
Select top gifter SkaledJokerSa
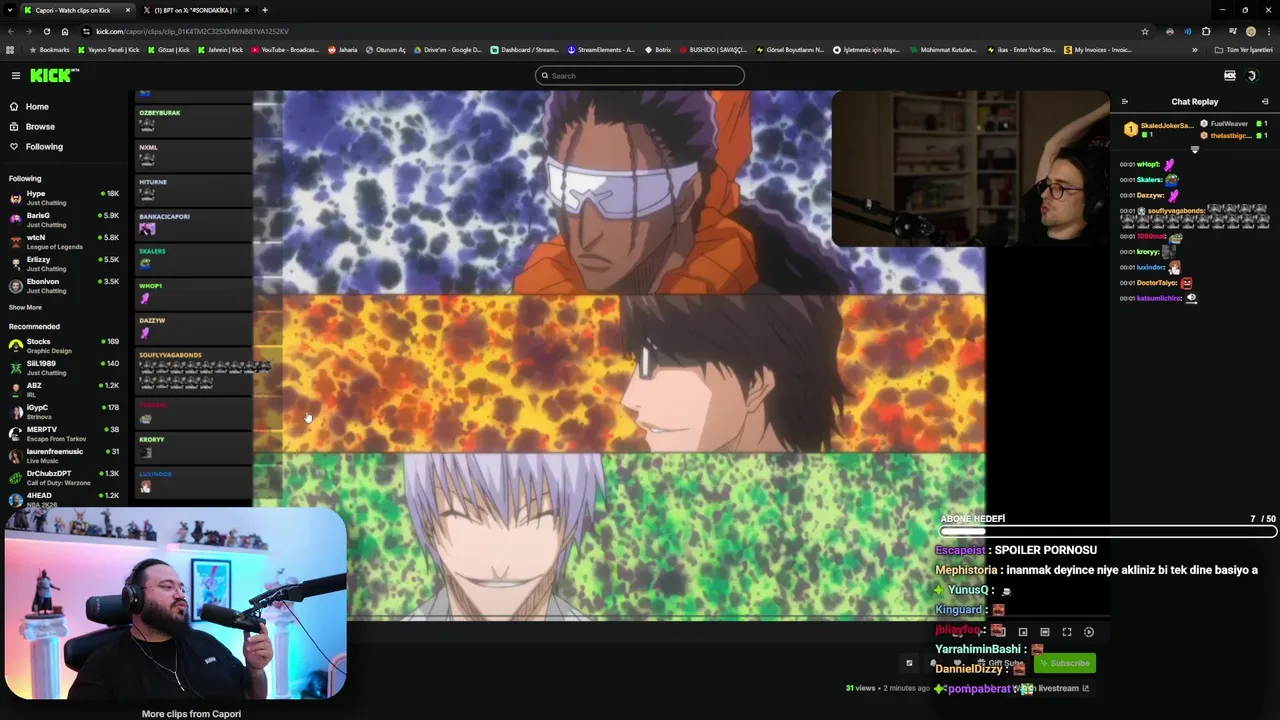pos(1158,129)
